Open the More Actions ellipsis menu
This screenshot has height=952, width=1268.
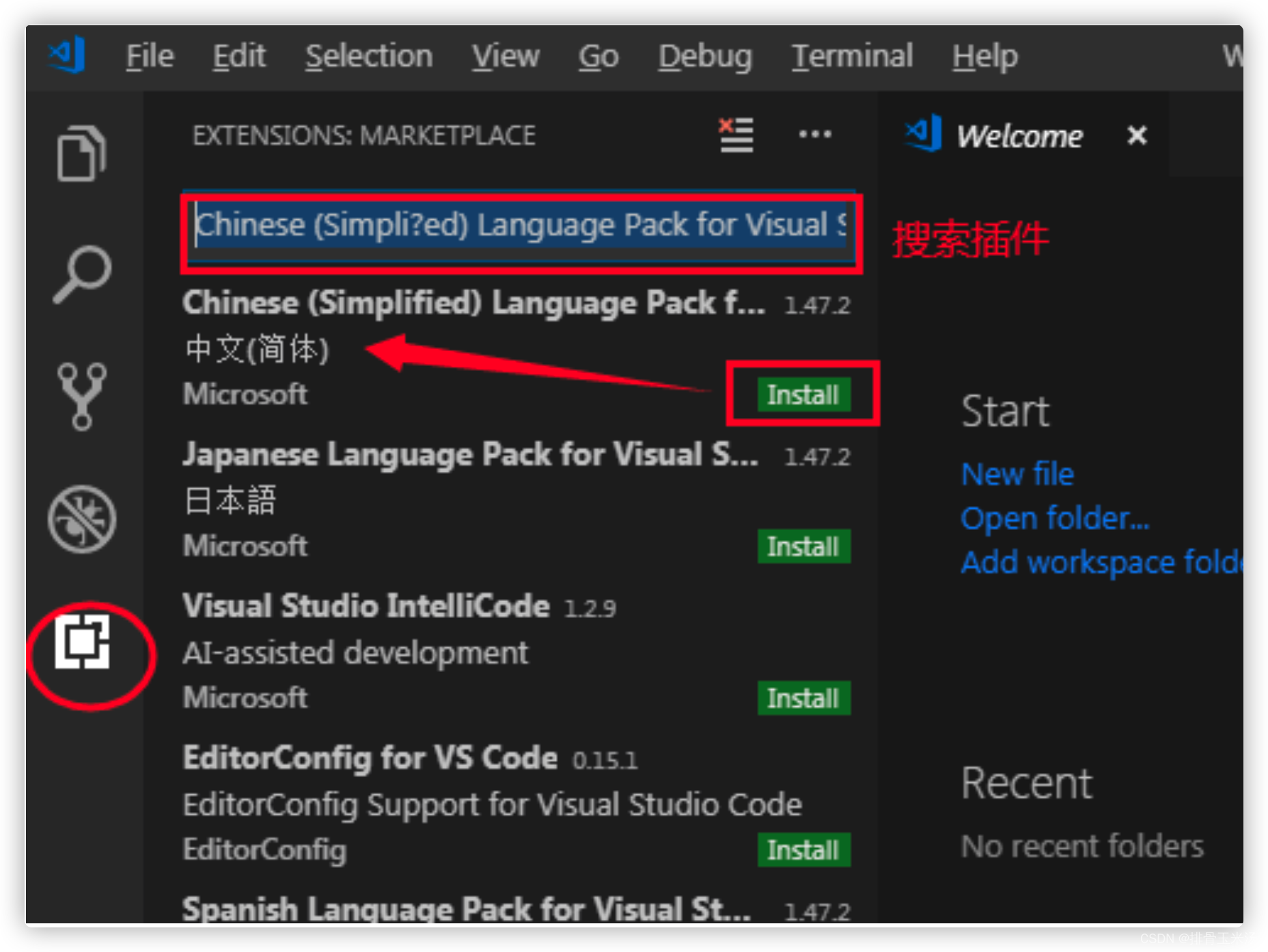coord(815,135)
